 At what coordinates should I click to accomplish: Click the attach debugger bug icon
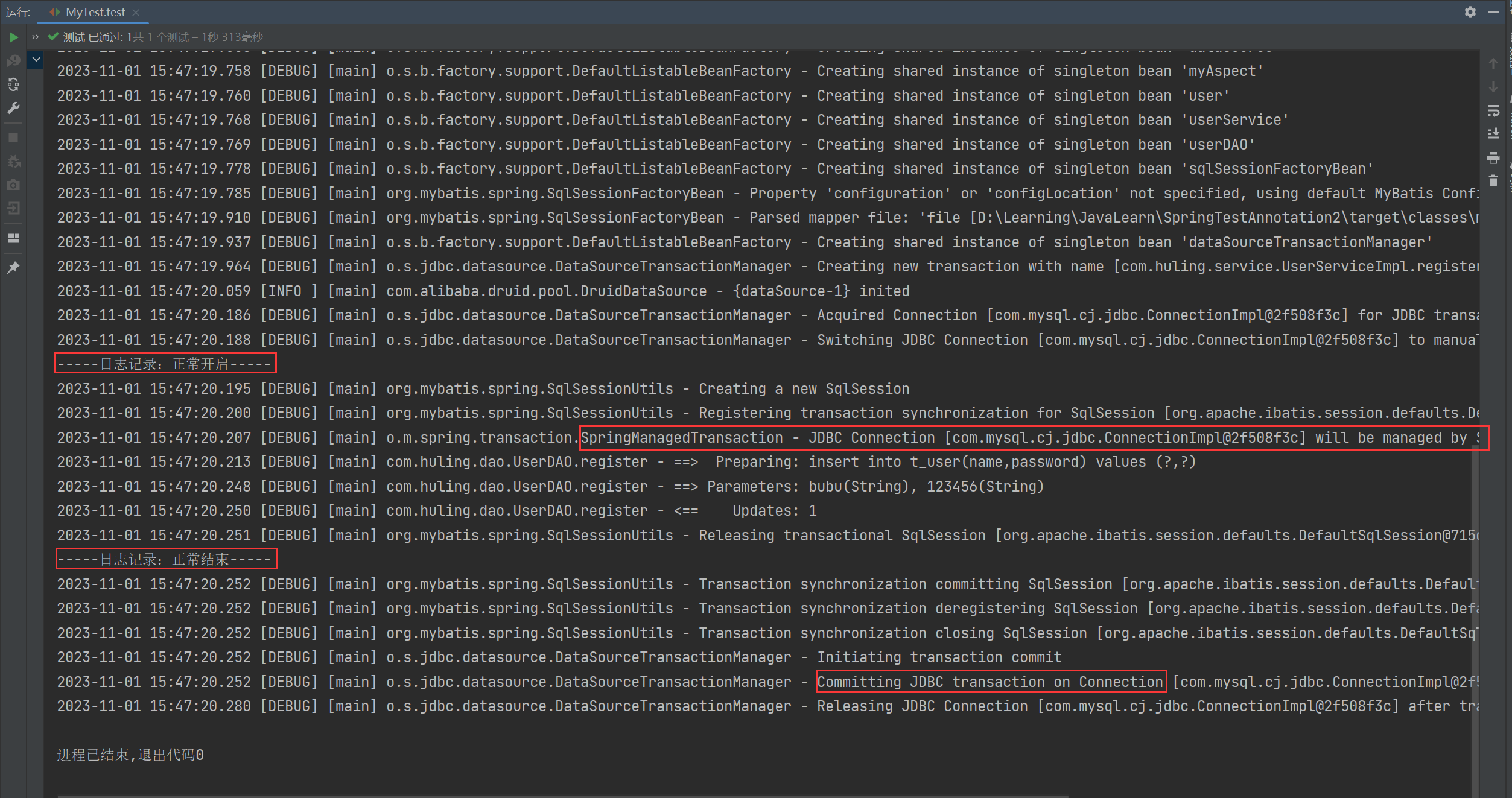pyautogui.click(x=13, y=161)
